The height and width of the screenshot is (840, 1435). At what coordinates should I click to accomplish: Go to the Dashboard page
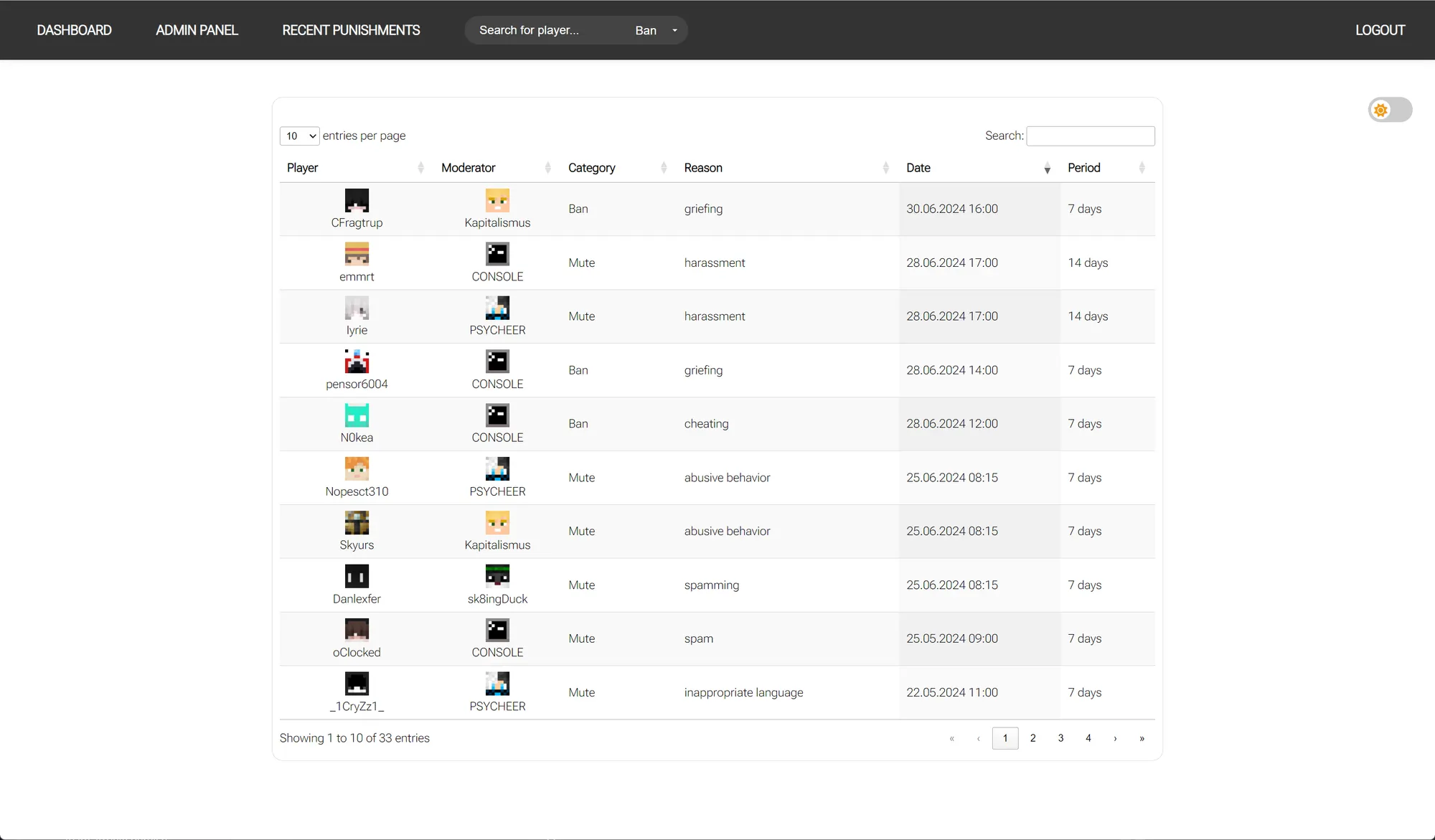[x=74, y=30]
